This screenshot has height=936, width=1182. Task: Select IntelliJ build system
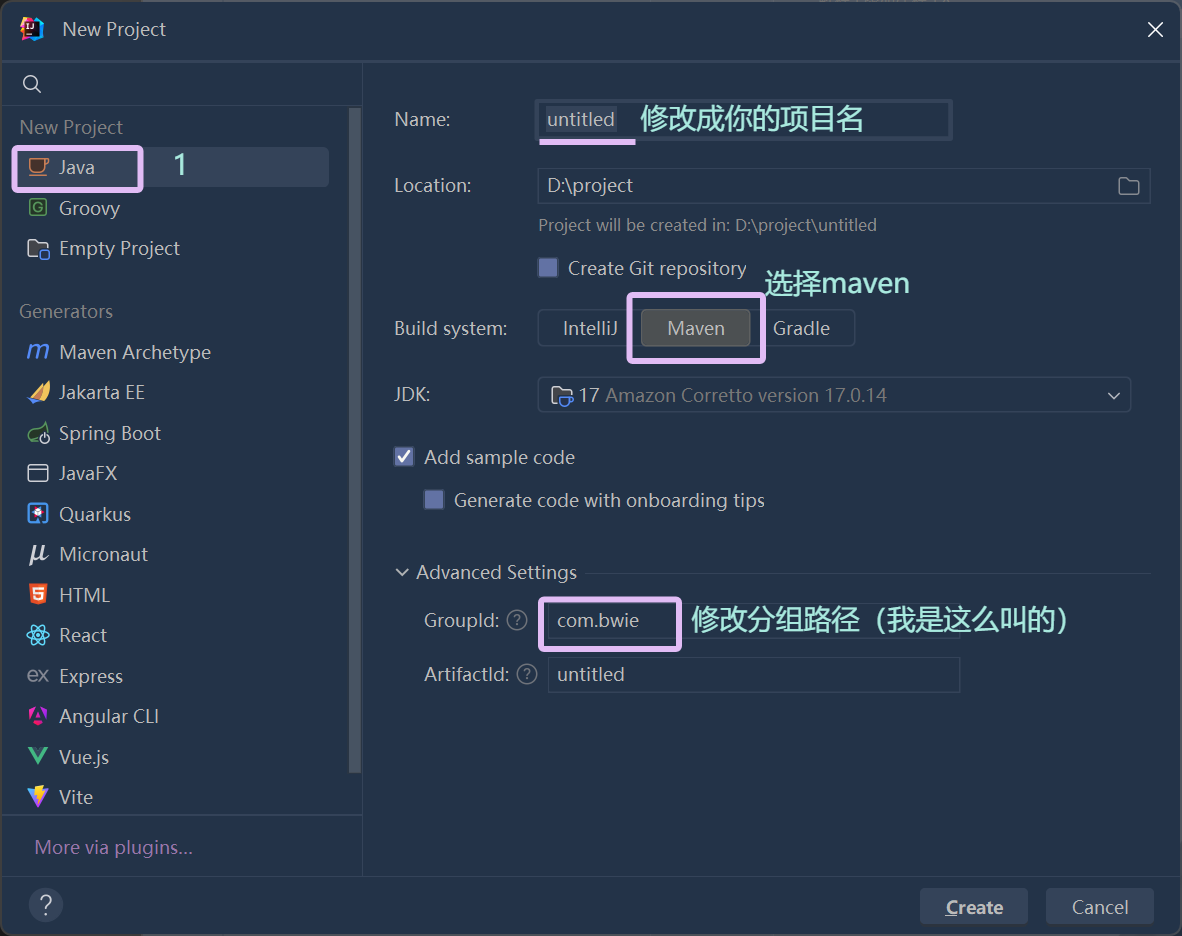pos(589,329)
